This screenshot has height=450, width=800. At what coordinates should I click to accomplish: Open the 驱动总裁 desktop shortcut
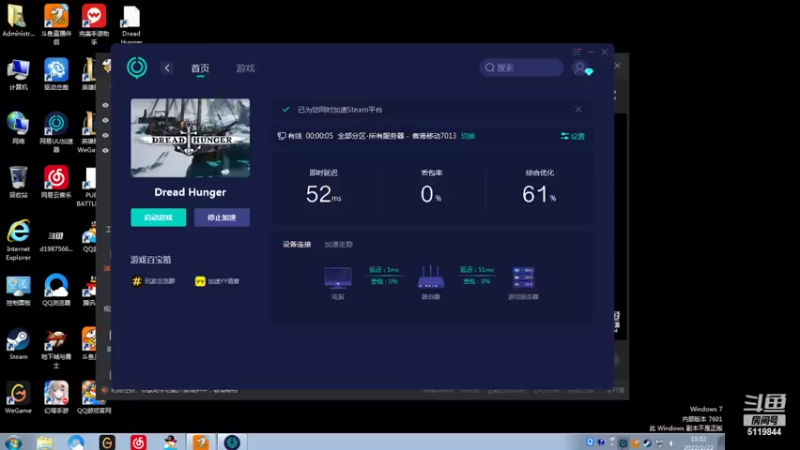[56, 74]
